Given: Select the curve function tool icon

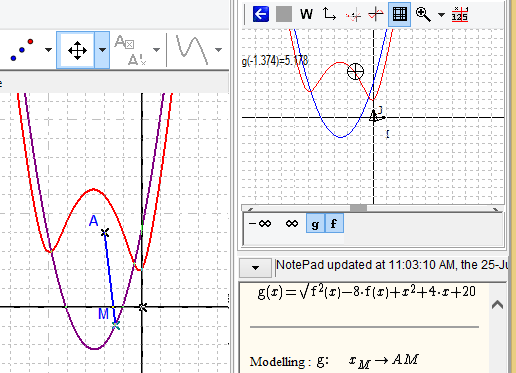Looking at the screenshot, I should click(x=192, y=50).
